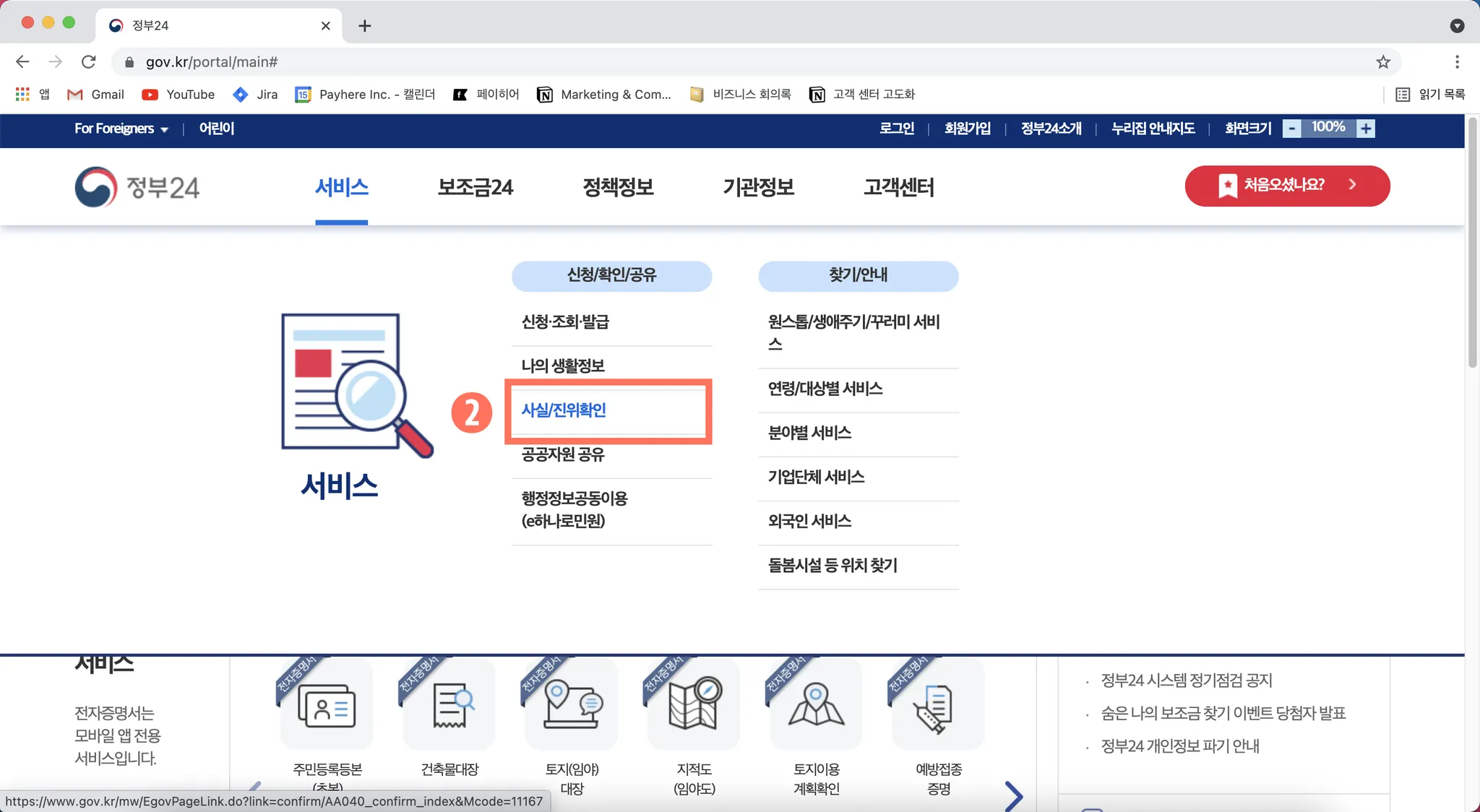
Task: Open the 고객센터 menu
Action: tap(898, 187)
